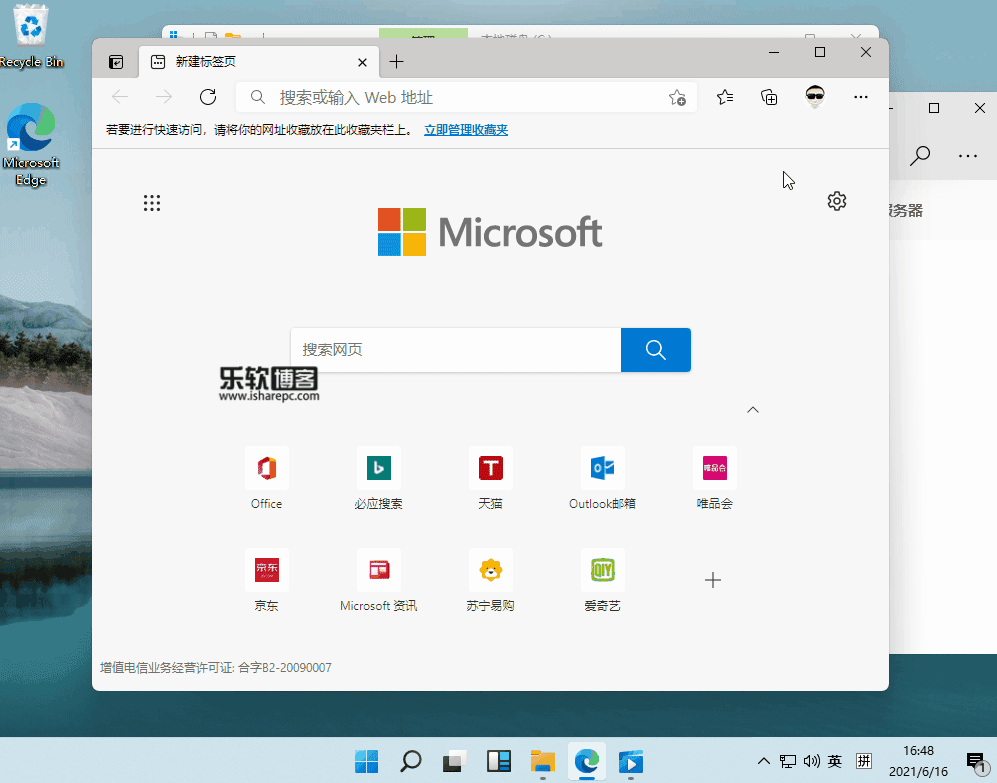Click the blue search button
The width and height of the screenshot is (997, 783).
point(655,350)
